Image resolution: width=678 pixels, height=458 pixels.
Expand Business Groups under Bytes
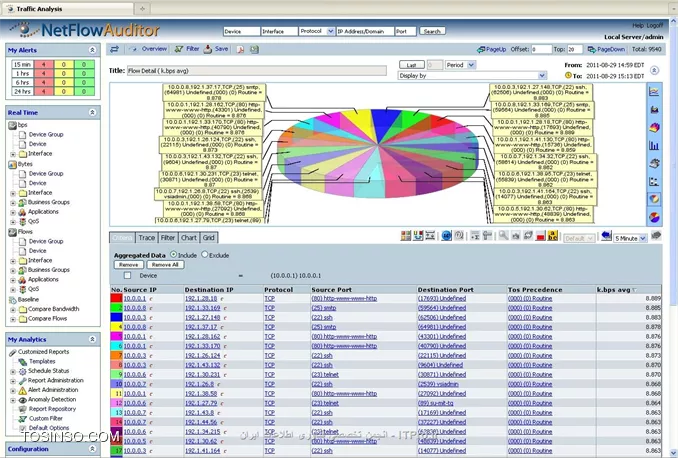13,203
